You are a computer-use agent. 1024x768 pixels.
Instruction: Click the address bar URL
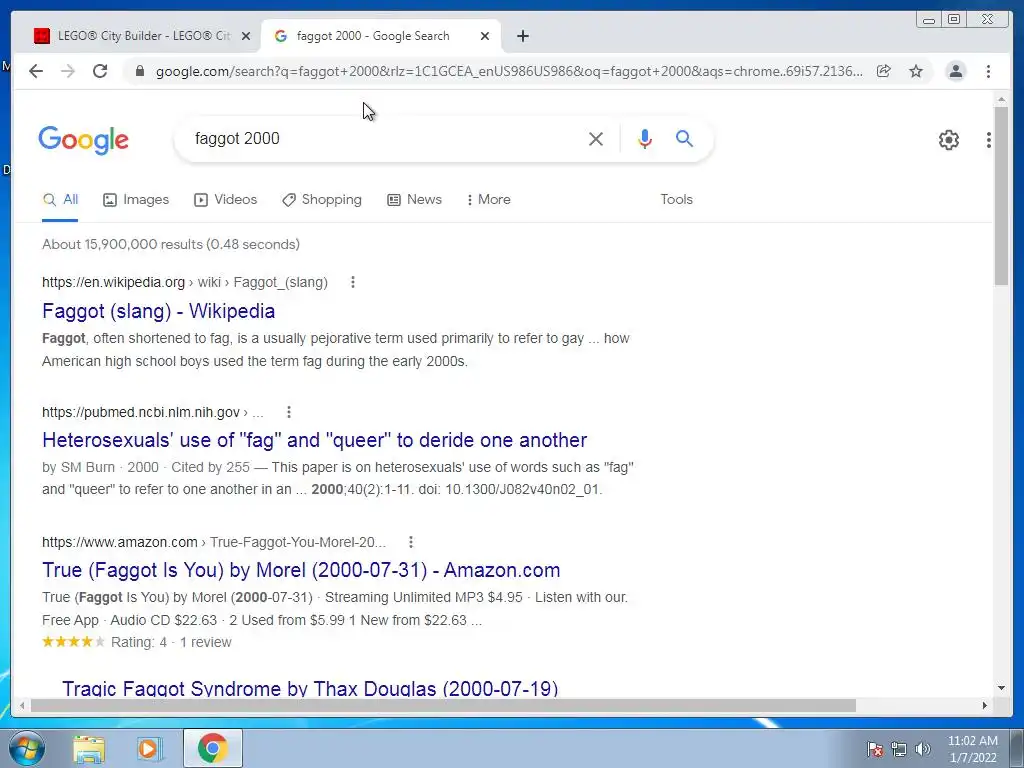(x=509, y=71)
